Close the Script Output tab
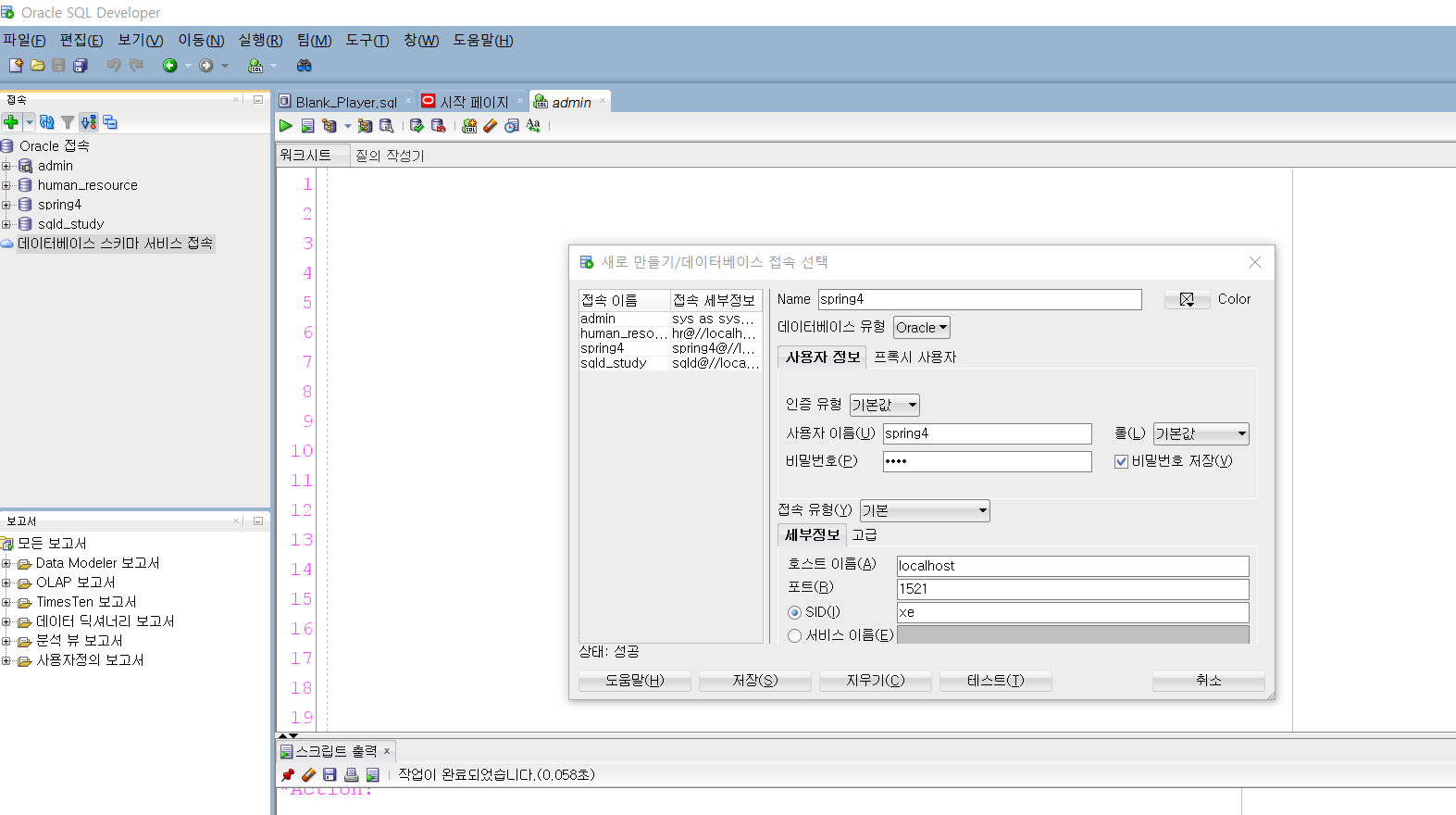1456x815 pixels. [387, 751]
